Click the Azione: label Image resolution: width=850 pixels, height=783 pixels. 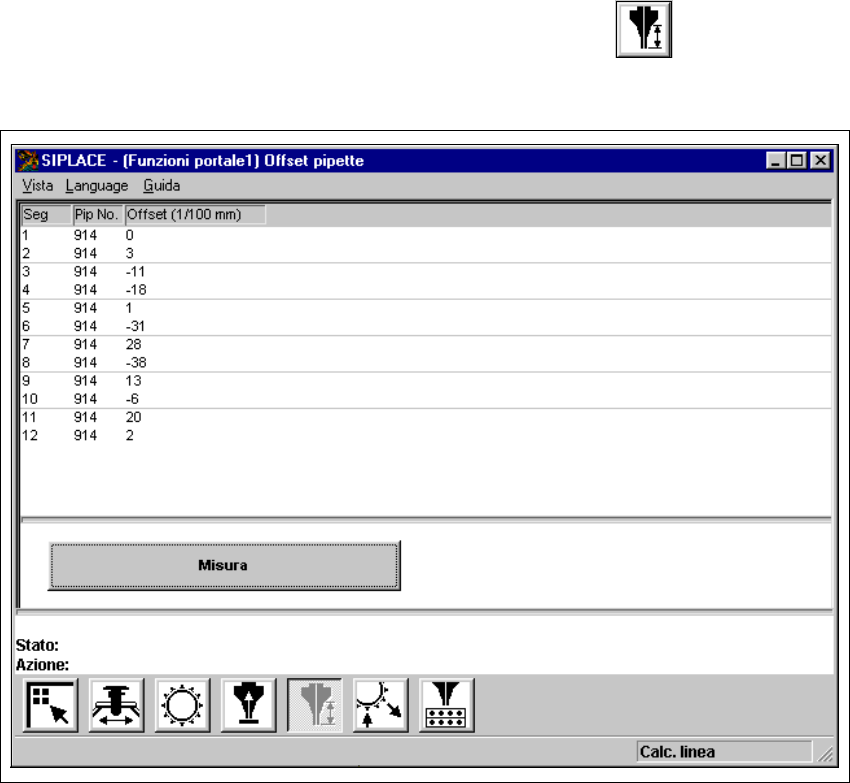[42, 664]
